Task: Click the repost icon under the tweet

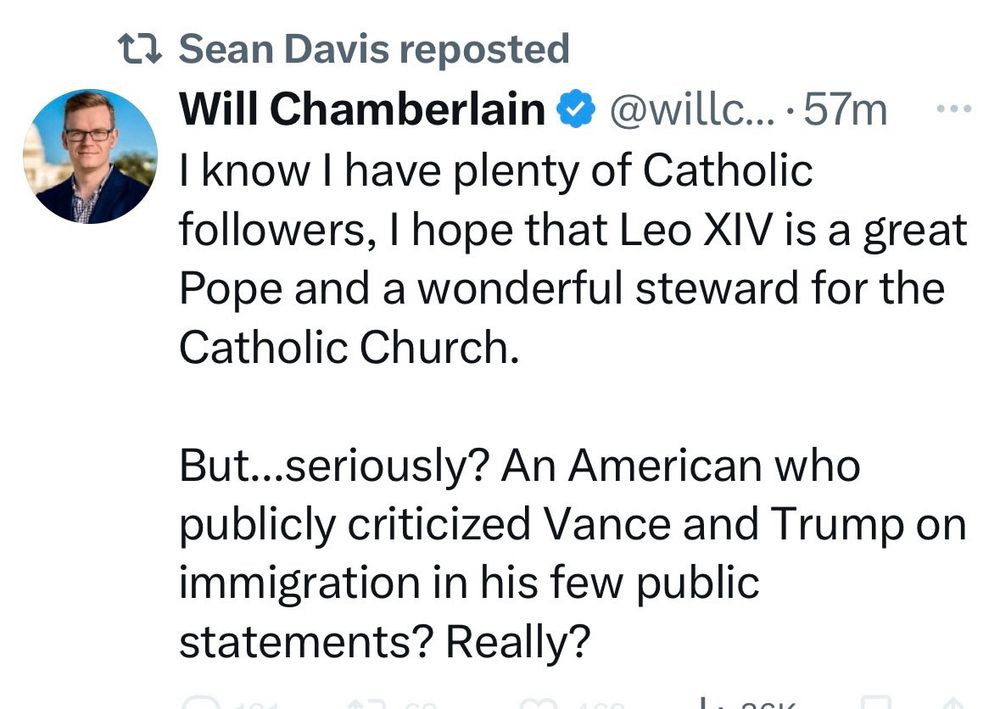Action: (364, 704)
